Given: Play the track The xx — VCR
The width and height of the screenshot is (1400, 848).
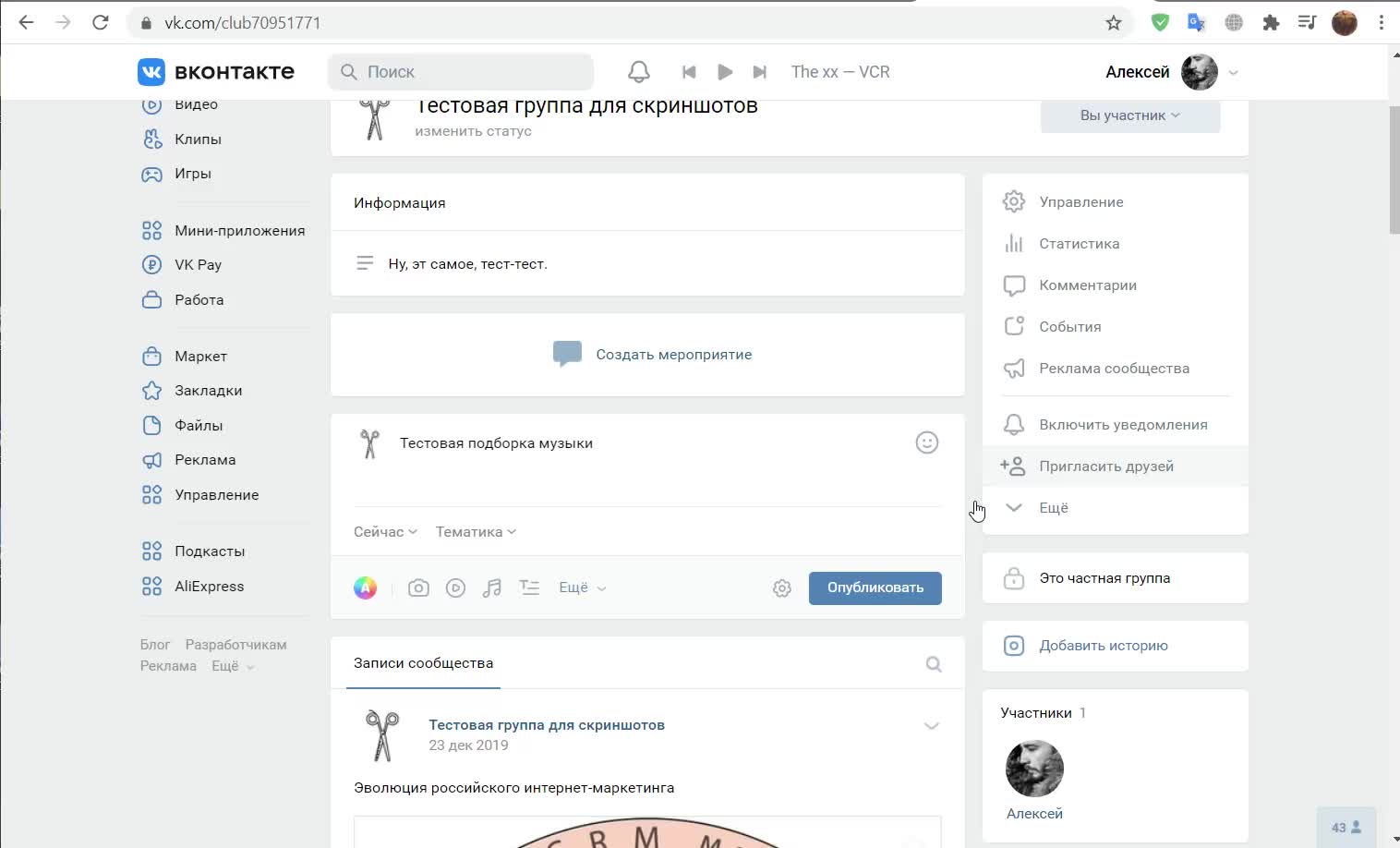Looking at the screenshot, I should click(x=725, y=72).
